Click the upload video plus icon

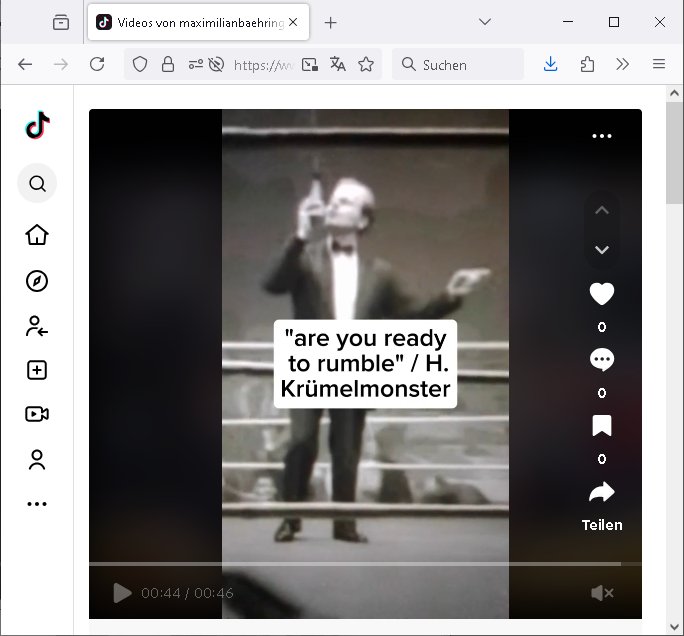click(37, 370)
